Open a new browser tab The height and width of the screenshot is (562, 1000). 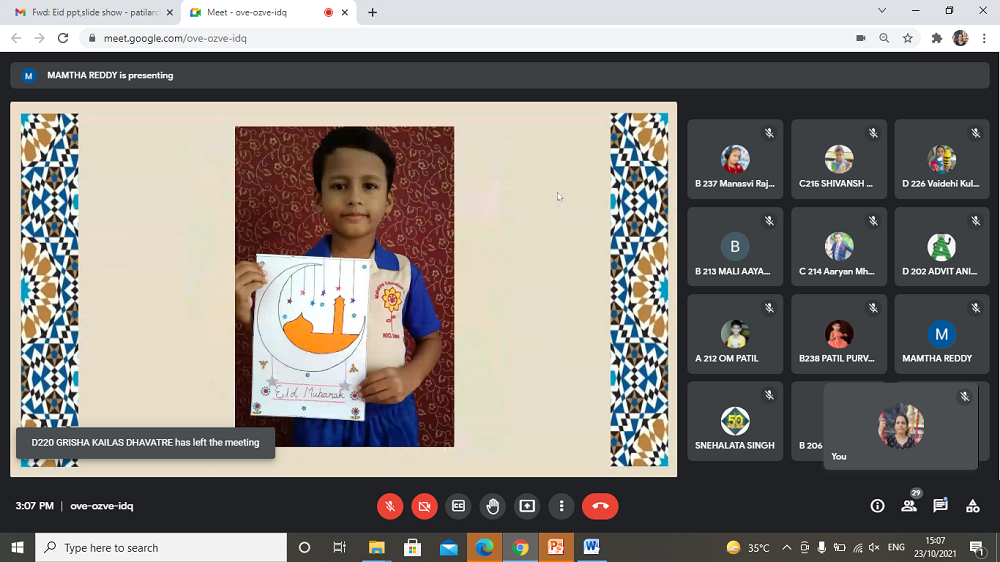click(373, 12)
